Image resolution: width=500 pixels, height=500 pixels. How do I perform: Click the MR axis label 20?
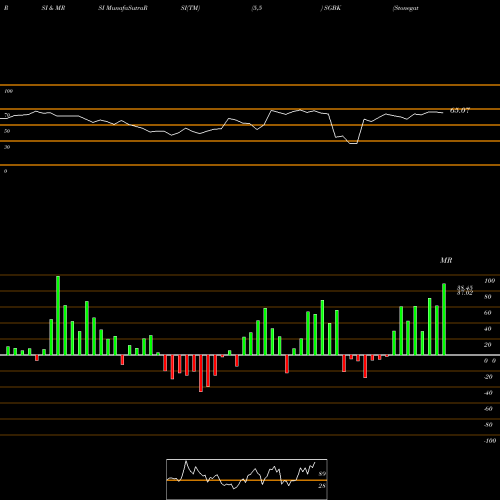pyautogui.click(x=488, y=345)
